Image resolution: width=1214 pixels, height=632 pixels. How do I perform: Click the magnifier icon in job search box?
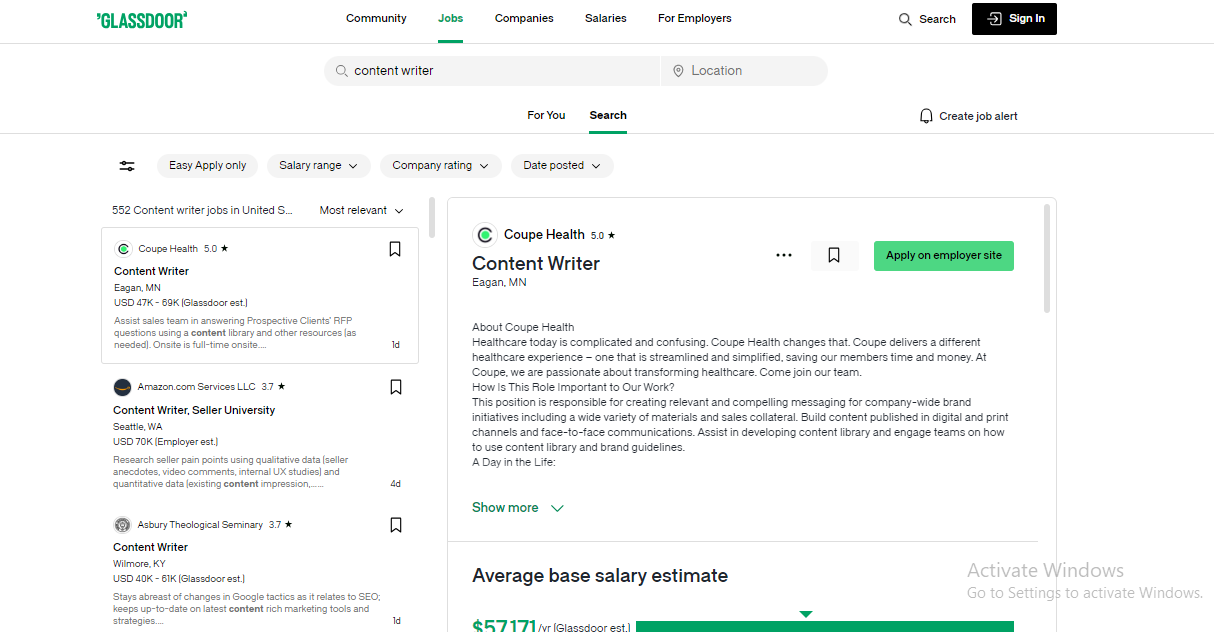coord(341,71)
